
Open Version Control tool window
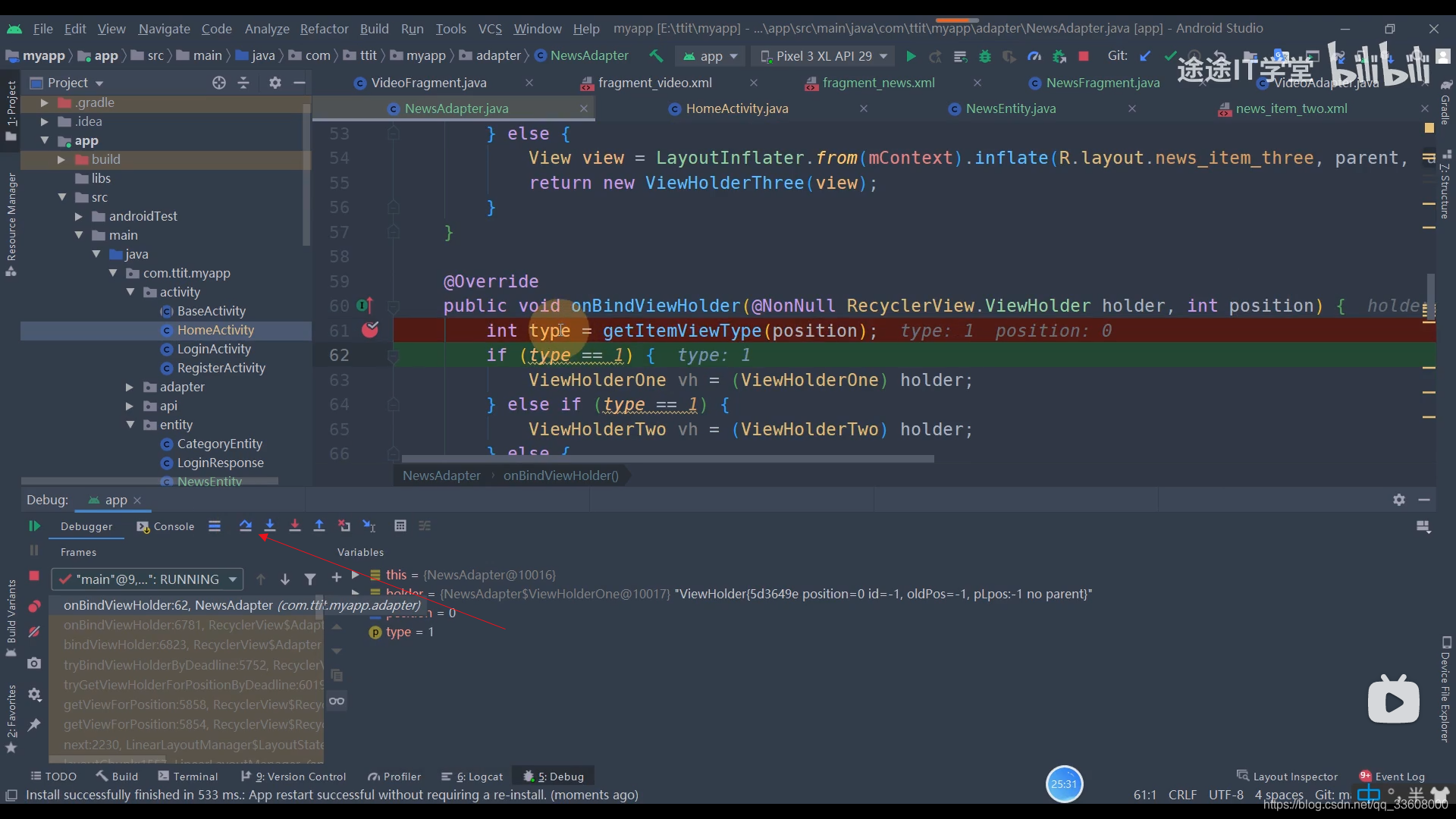click(293, 777)
